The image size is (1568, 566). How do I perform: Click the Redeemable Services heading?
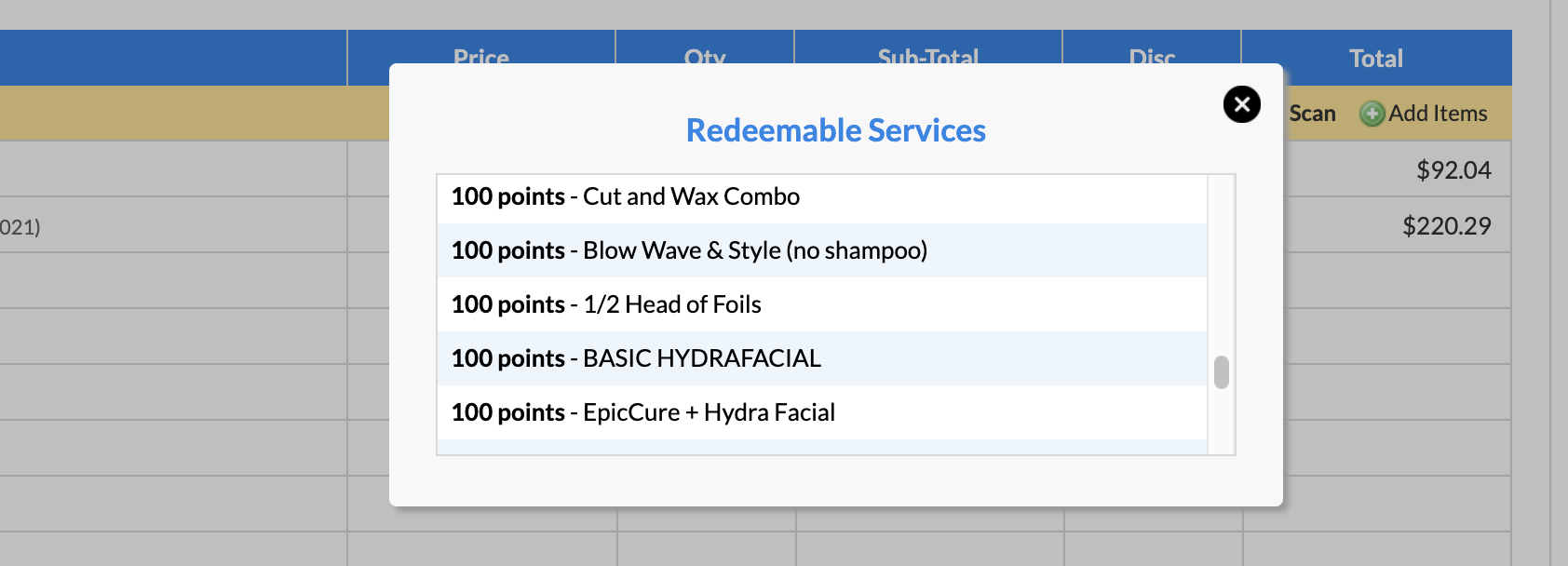click(x=836, y=130)
